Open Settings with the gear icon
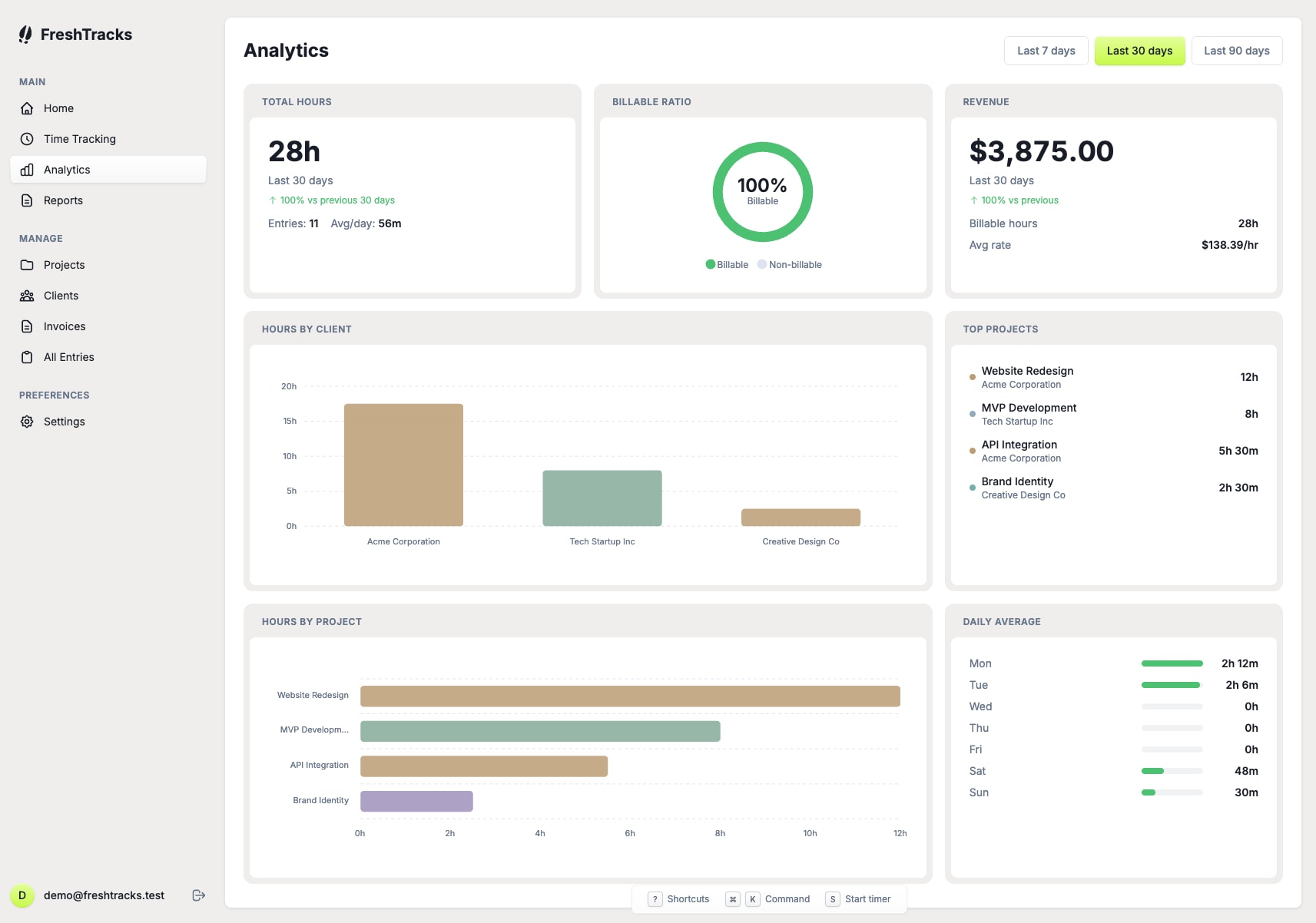The height and width of the screenshot is (923, 1316). point(27,421)
